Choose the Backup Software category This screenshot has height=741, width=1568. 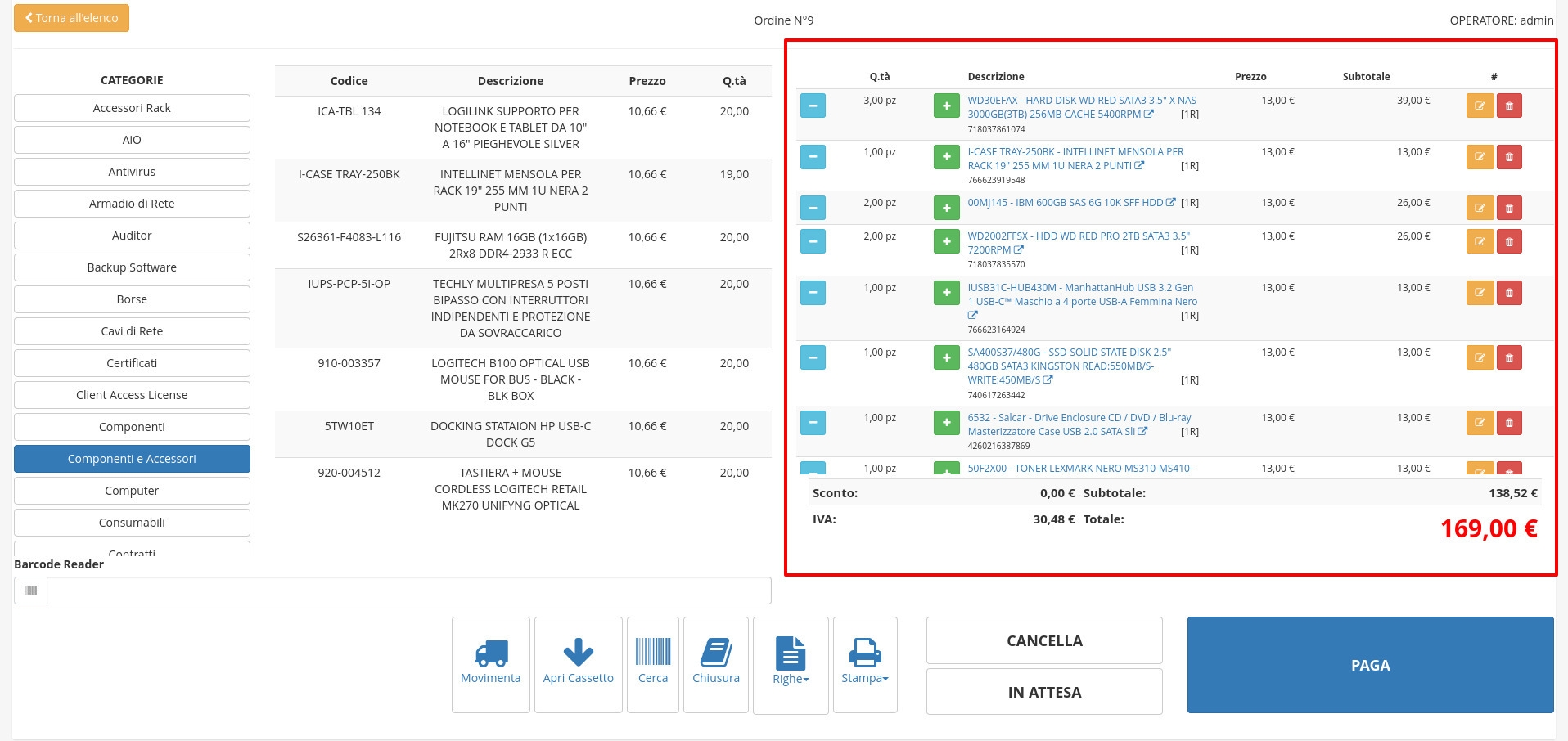point(132,267)
